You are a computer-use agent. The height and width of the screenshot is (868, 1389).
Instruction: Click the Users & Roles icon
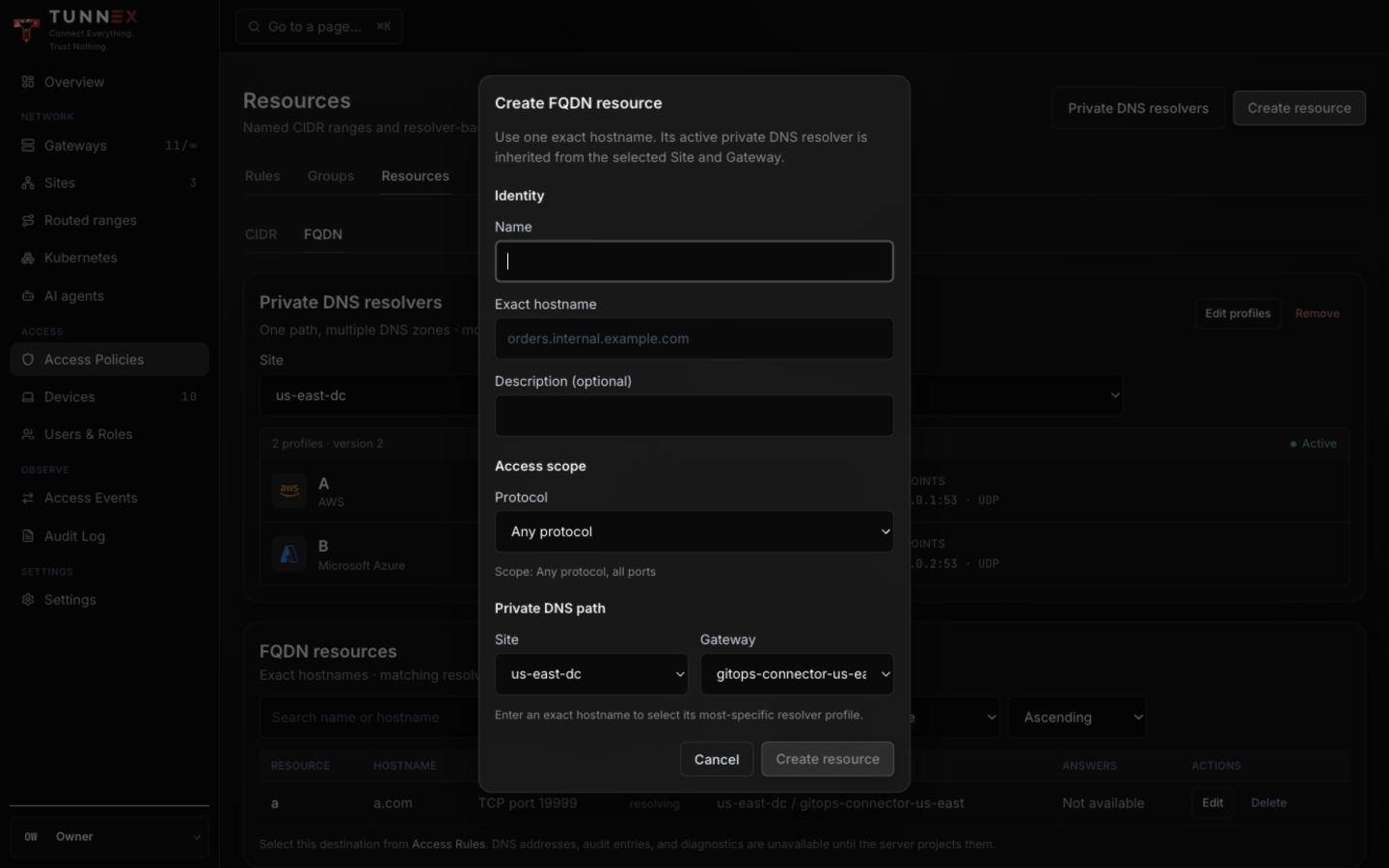click(28, 435)
